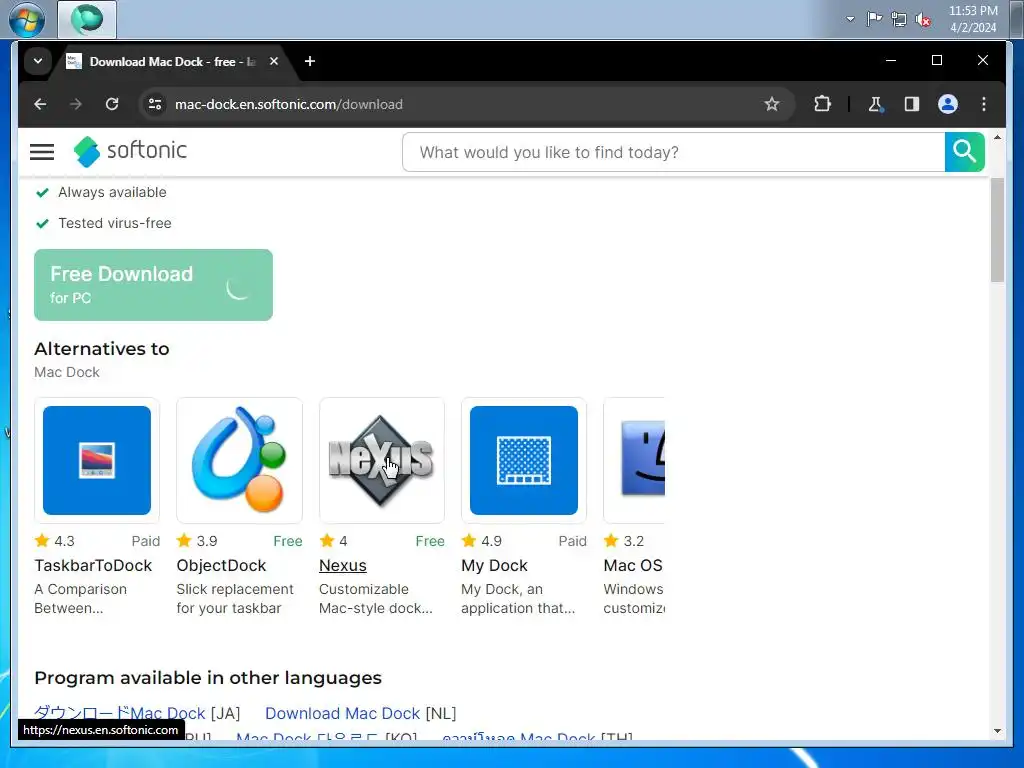Open TaskbarToDock app thumbnail
This screenshot has width=1024, height=768.
tap(97, 460)
